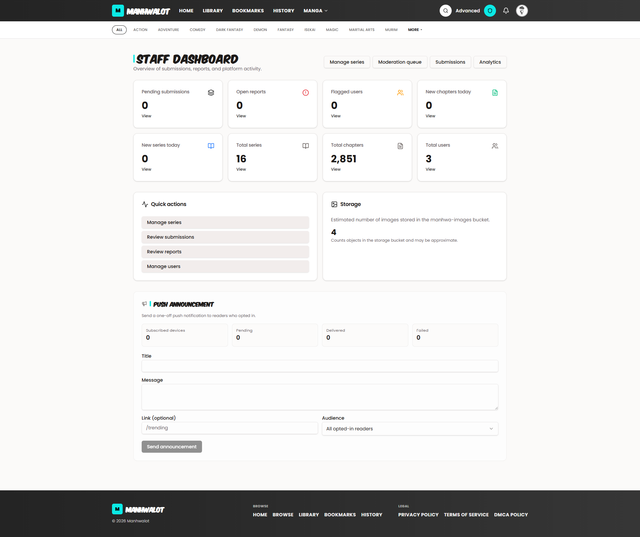Image resolution: width=640 pixels, height=537 pixels.
Task: Select the Demon genre filter
Action: coord(260,29)
